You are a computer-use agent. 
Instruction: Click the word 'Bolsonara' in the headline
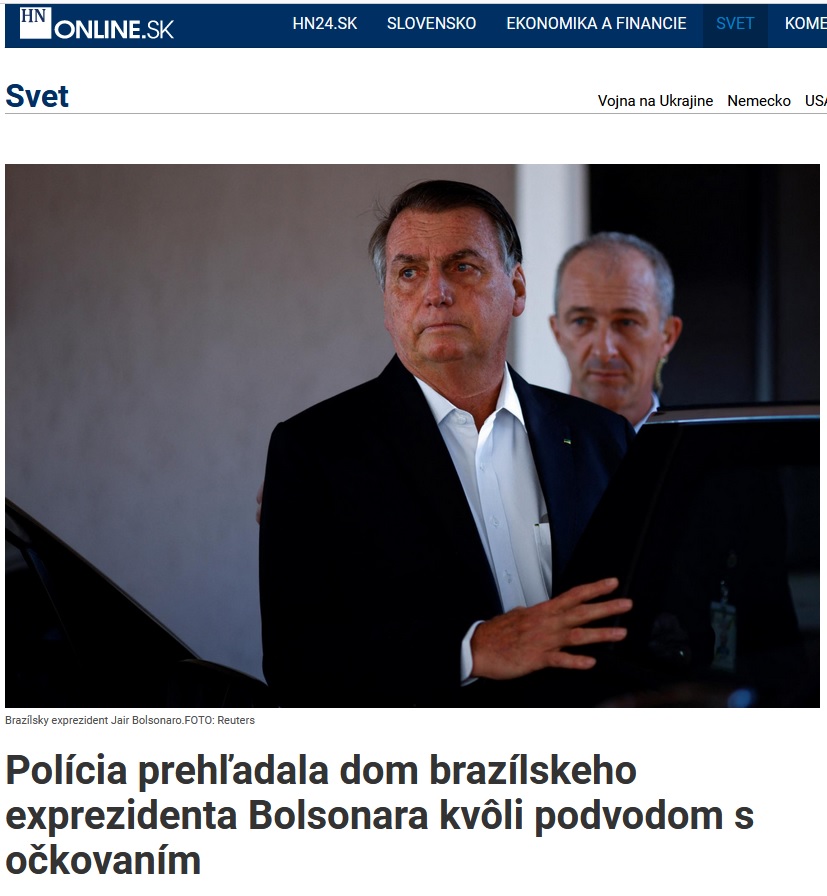click(338, 815)
